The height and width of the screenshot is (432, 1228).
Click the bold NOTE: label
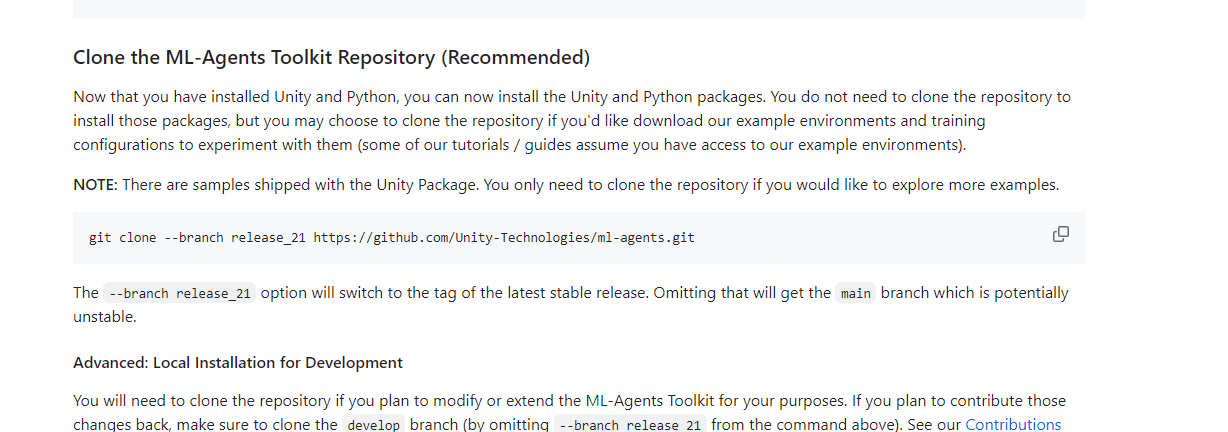(95, 185)
